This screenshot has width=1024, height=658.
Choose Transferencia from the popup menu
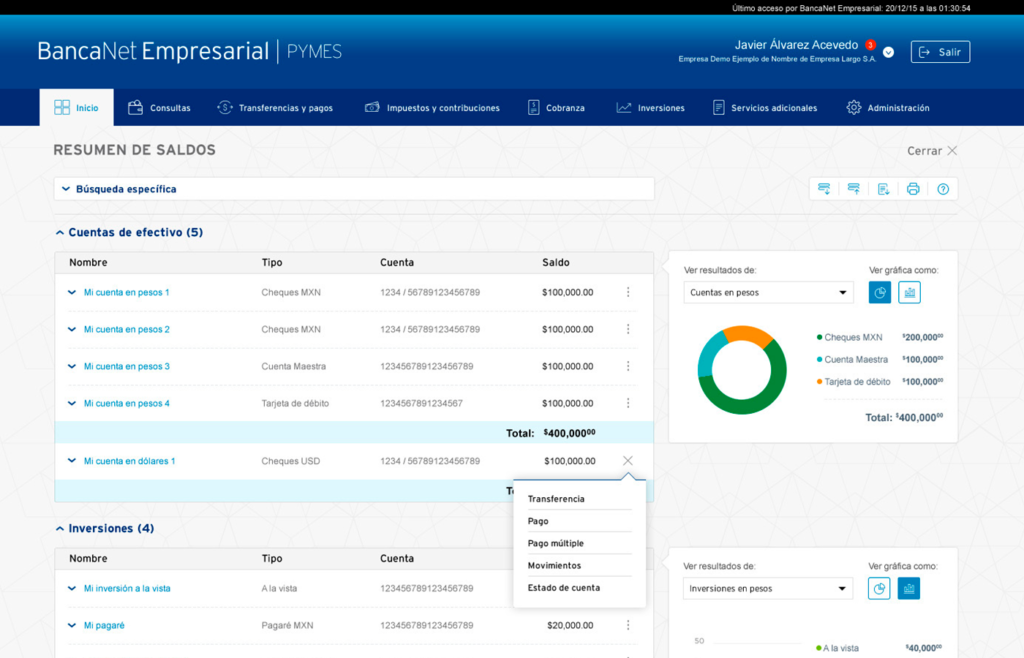pos(556,499)
